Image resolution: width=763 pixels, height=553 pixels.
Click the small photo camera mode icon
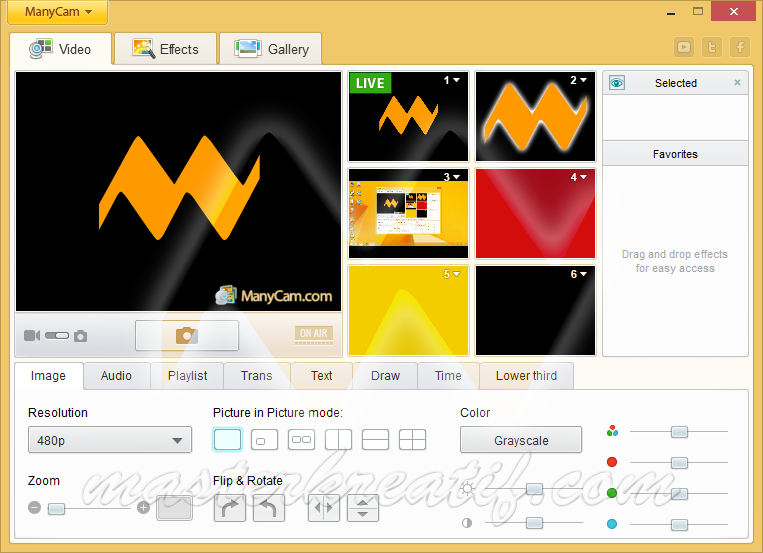click(x=80, y=336)
